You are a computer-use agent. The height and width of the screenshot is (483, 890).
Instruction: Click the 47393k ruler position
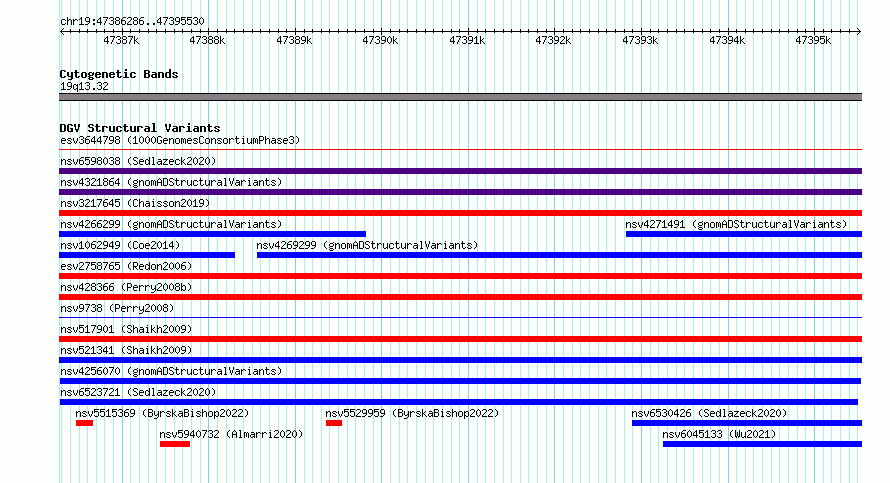(641, 40)
